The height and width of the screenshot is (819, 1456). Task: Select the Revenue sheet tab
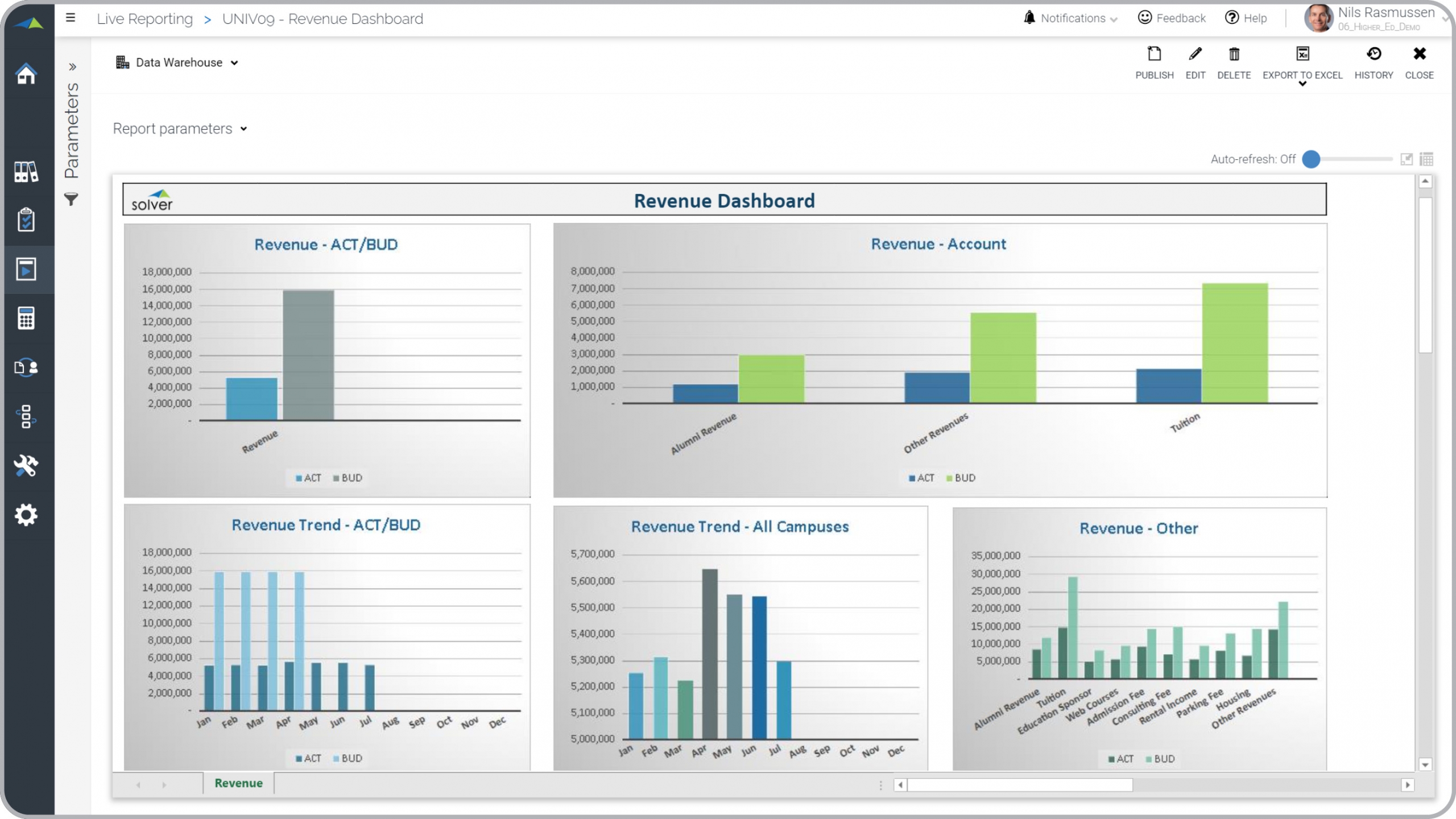pos(238,783)
